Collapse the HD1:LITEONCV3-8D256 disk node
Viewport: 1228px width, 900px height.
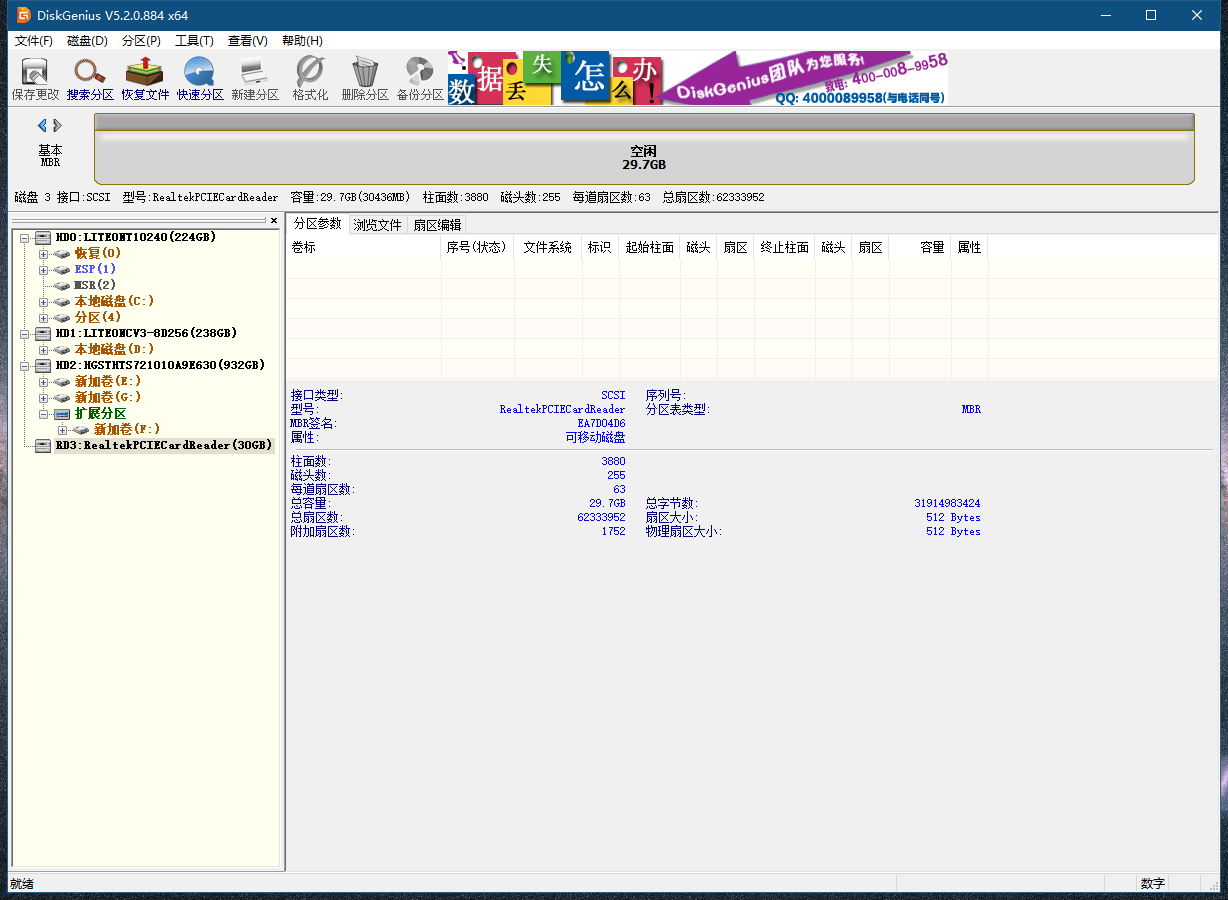click(x=24, y=333)
